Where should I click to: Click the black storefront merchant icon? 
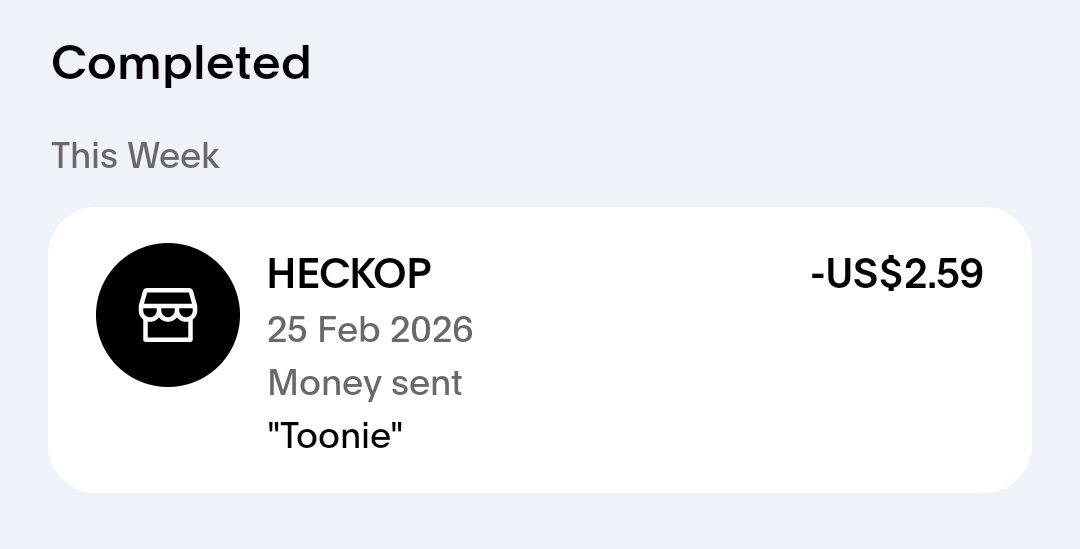(168, 315)
